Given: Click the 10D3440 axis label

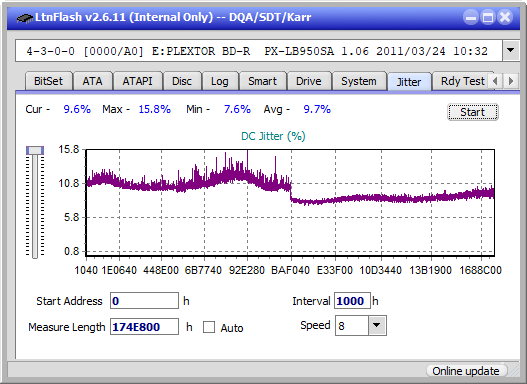Looking at the screenshot, I should [x=380, y=270].
